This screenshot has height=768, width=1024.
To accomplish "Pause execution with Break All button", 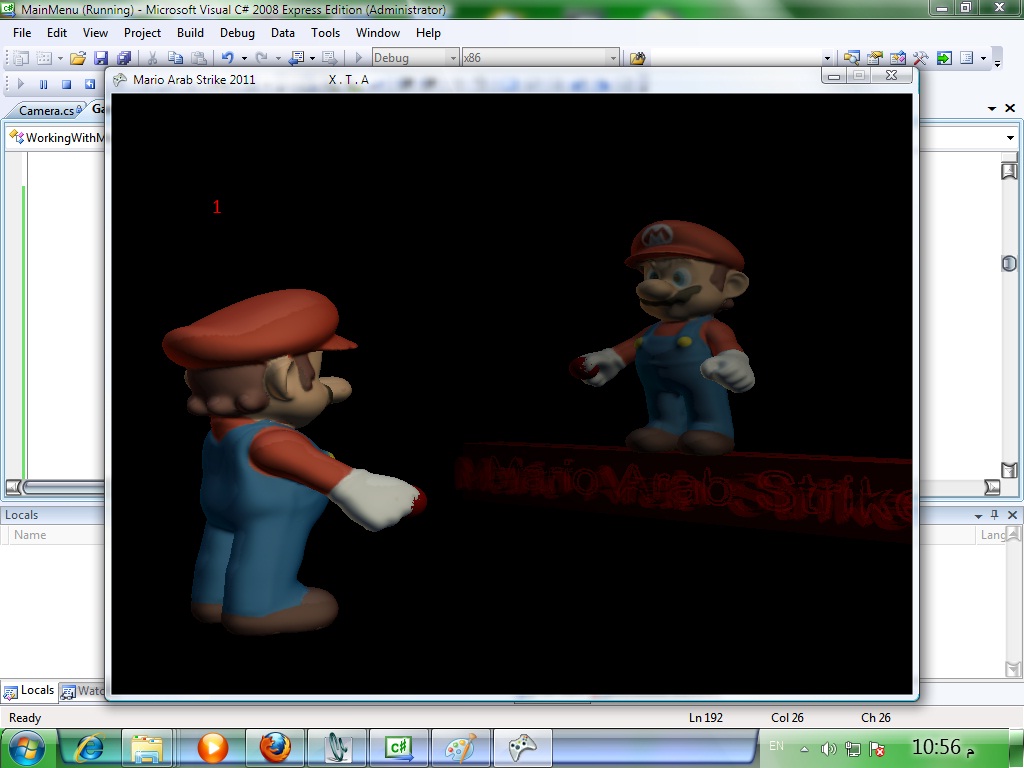I will tap(43, 84).
